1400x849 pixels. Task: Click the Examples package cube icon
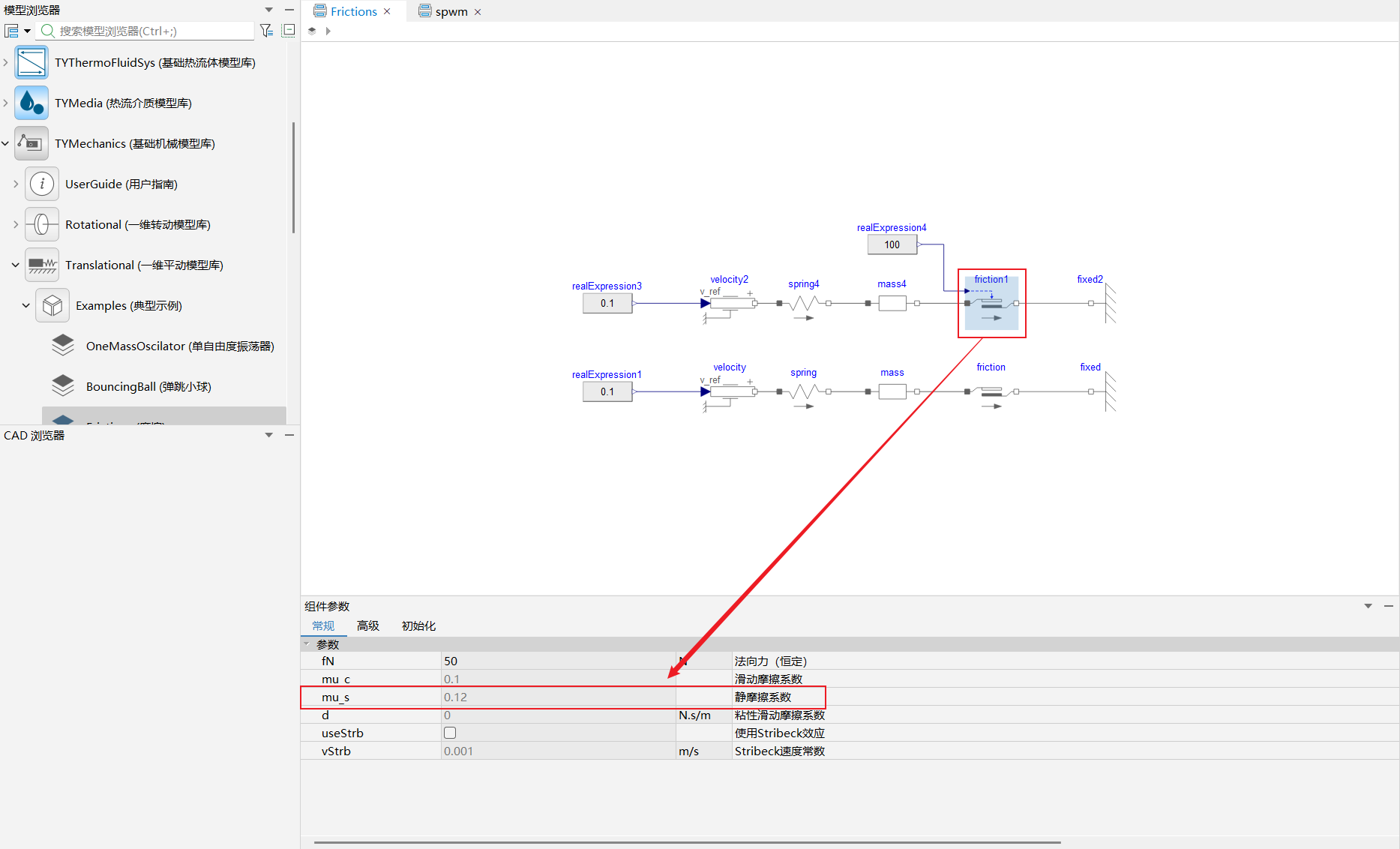pos(52,305)
